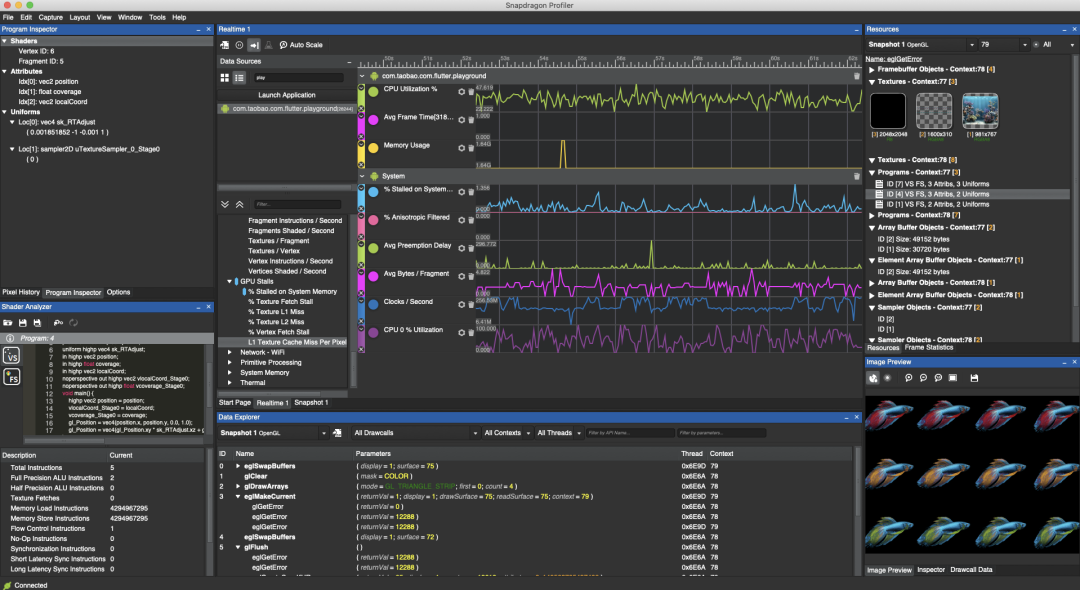Click the icon next to Snapshot 1 in Data Explorer
This screenshot has height=590, width=1080.
click(337, 433)
